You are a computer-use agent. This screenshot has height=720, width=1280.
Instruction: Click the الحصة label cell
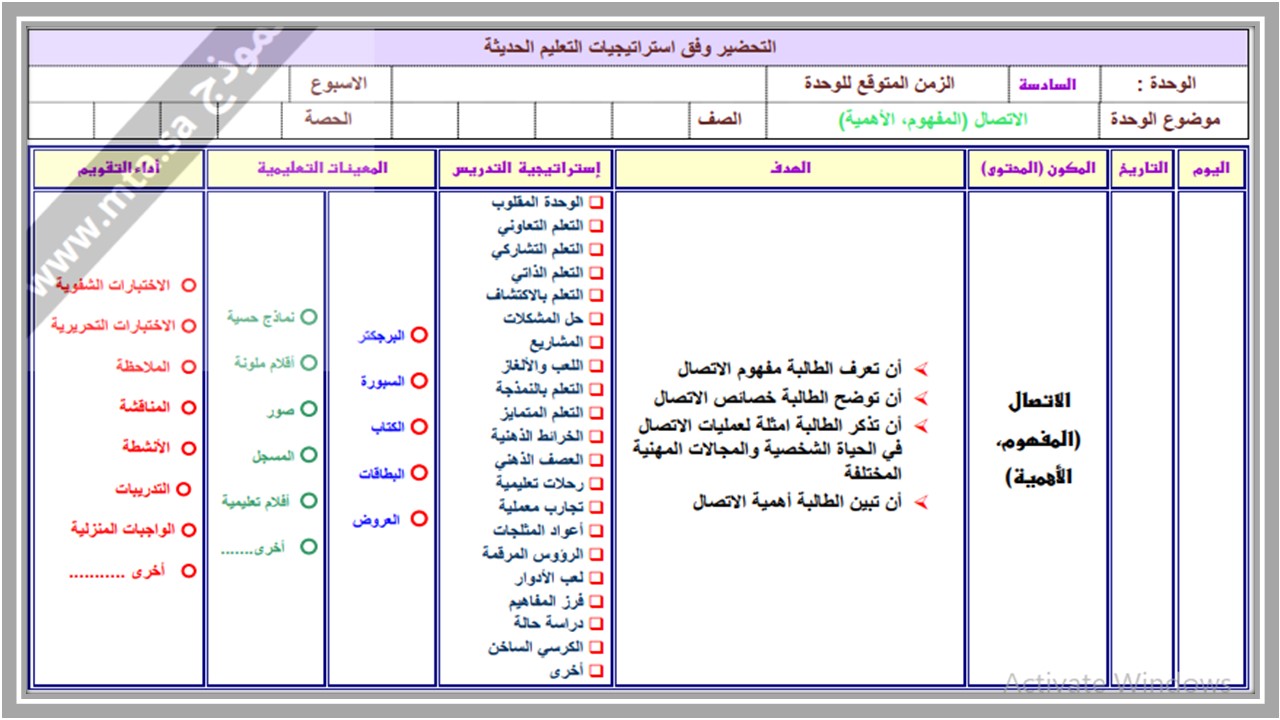click(335, 120)
